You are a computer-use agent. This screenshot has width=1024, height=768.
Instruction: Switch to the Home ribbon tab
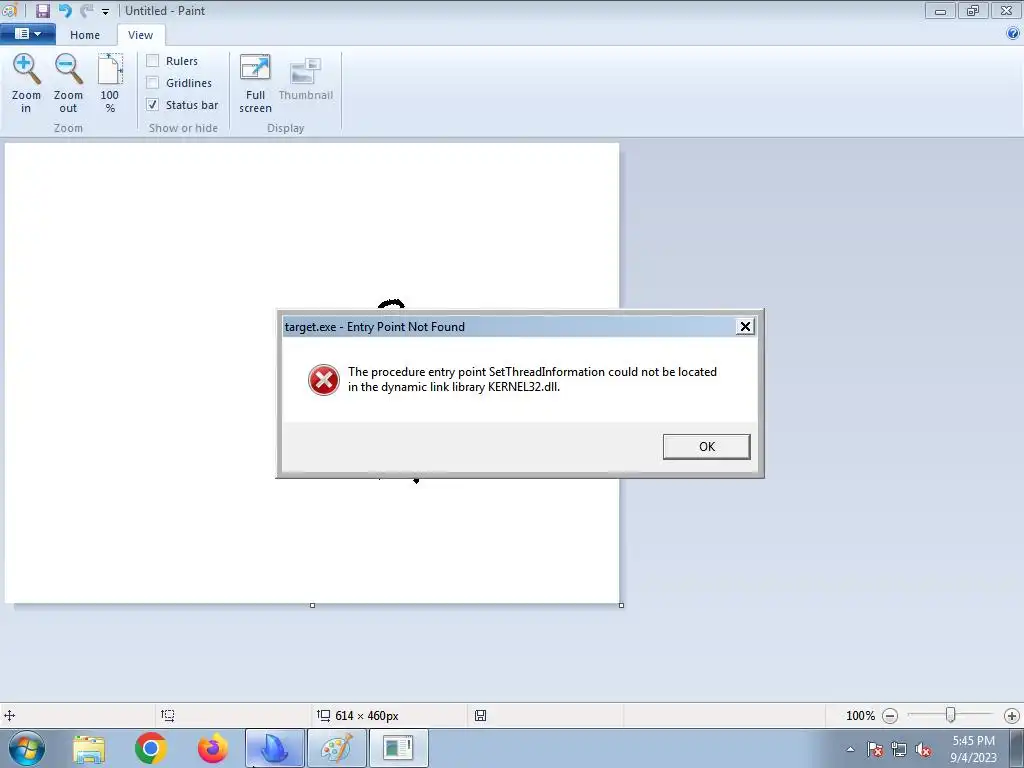(85, 35)
